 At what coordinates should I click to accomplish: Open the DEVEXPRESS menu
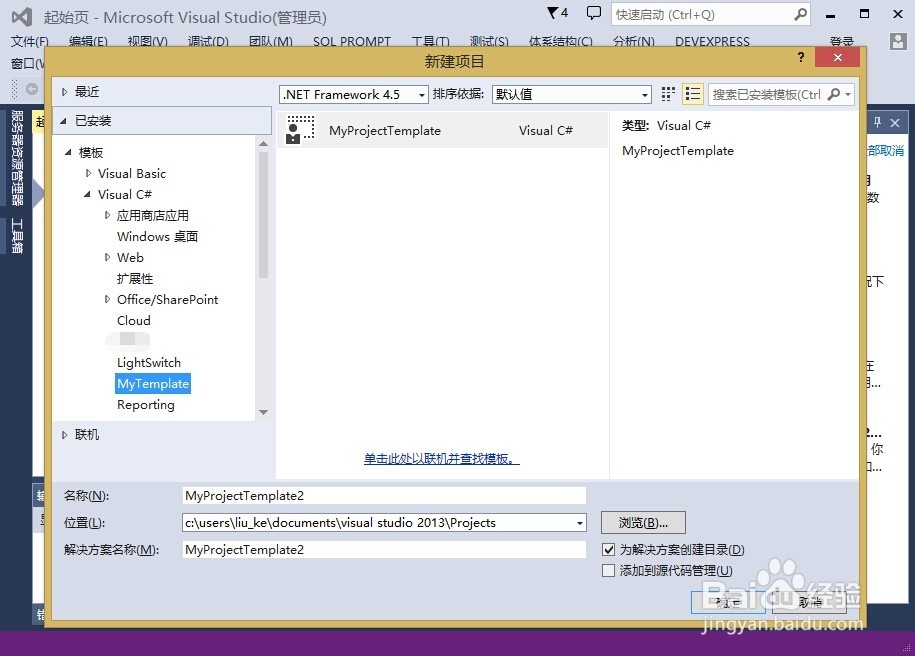point(712,41)
